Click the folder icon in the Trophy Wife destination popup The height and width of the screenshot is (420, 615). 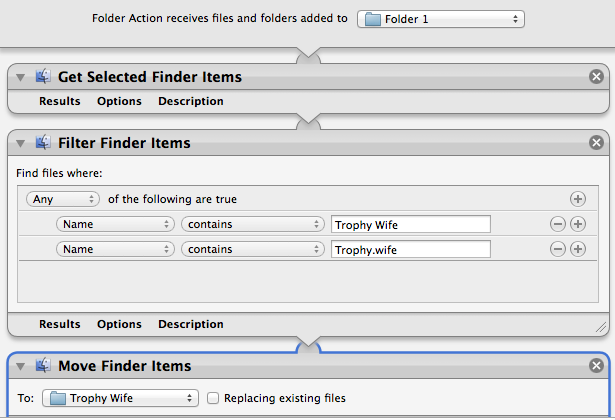(58, 398)
